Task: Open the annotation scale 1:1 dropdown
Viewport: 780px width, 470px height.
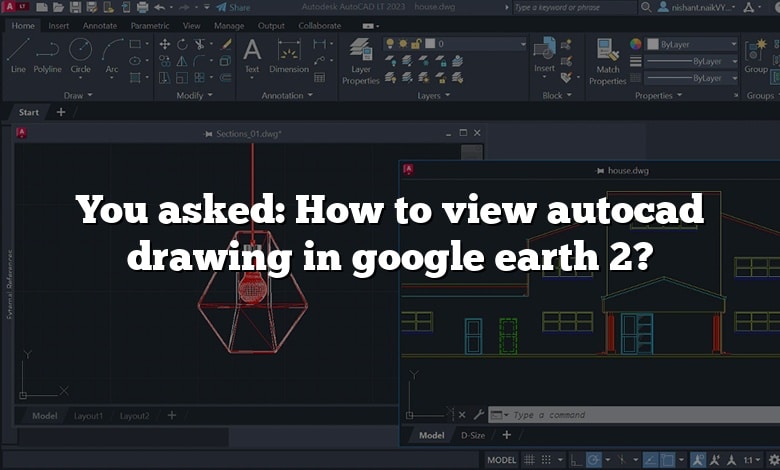Action: (752, 460)
